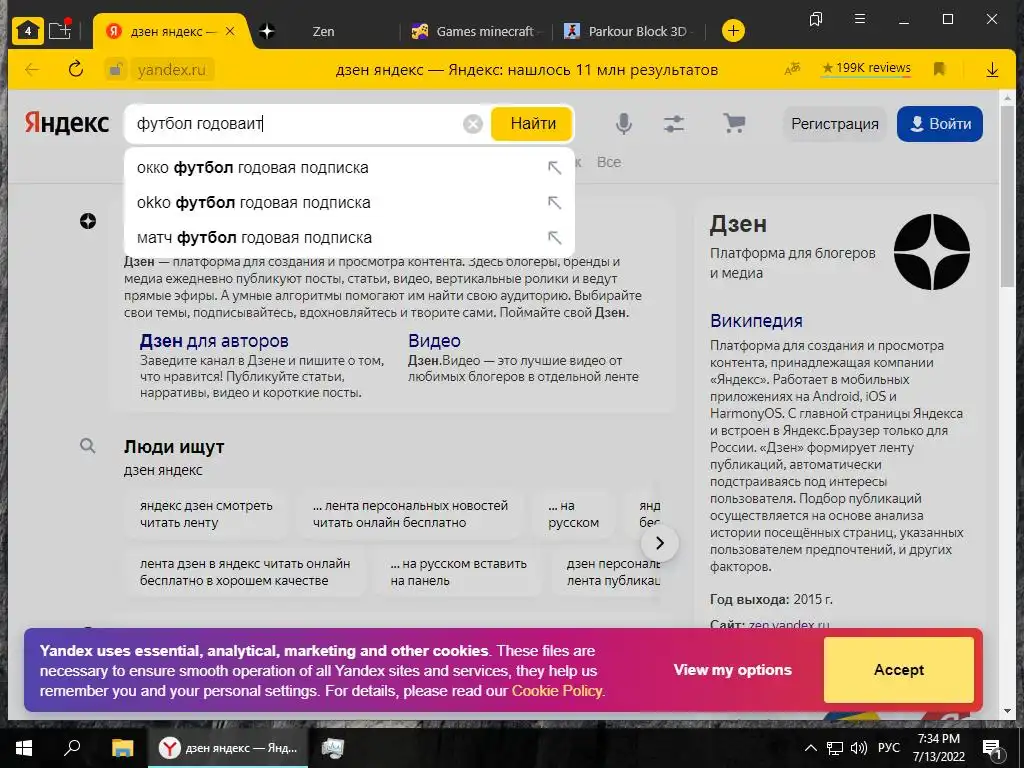Open the Windows Start menu
1024x768 pixels.
point(24,748)
